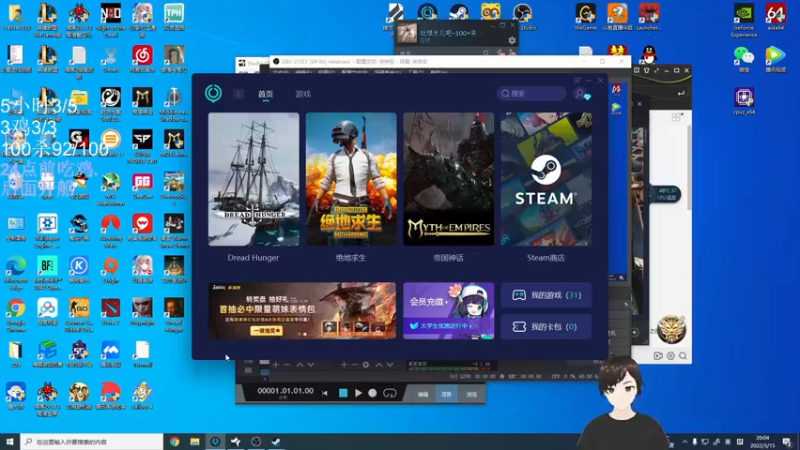The height and width of the screenshot is (450, 800).
Task: Click the launcher search field
Action: pyautogui.click(x=532, y=94)
